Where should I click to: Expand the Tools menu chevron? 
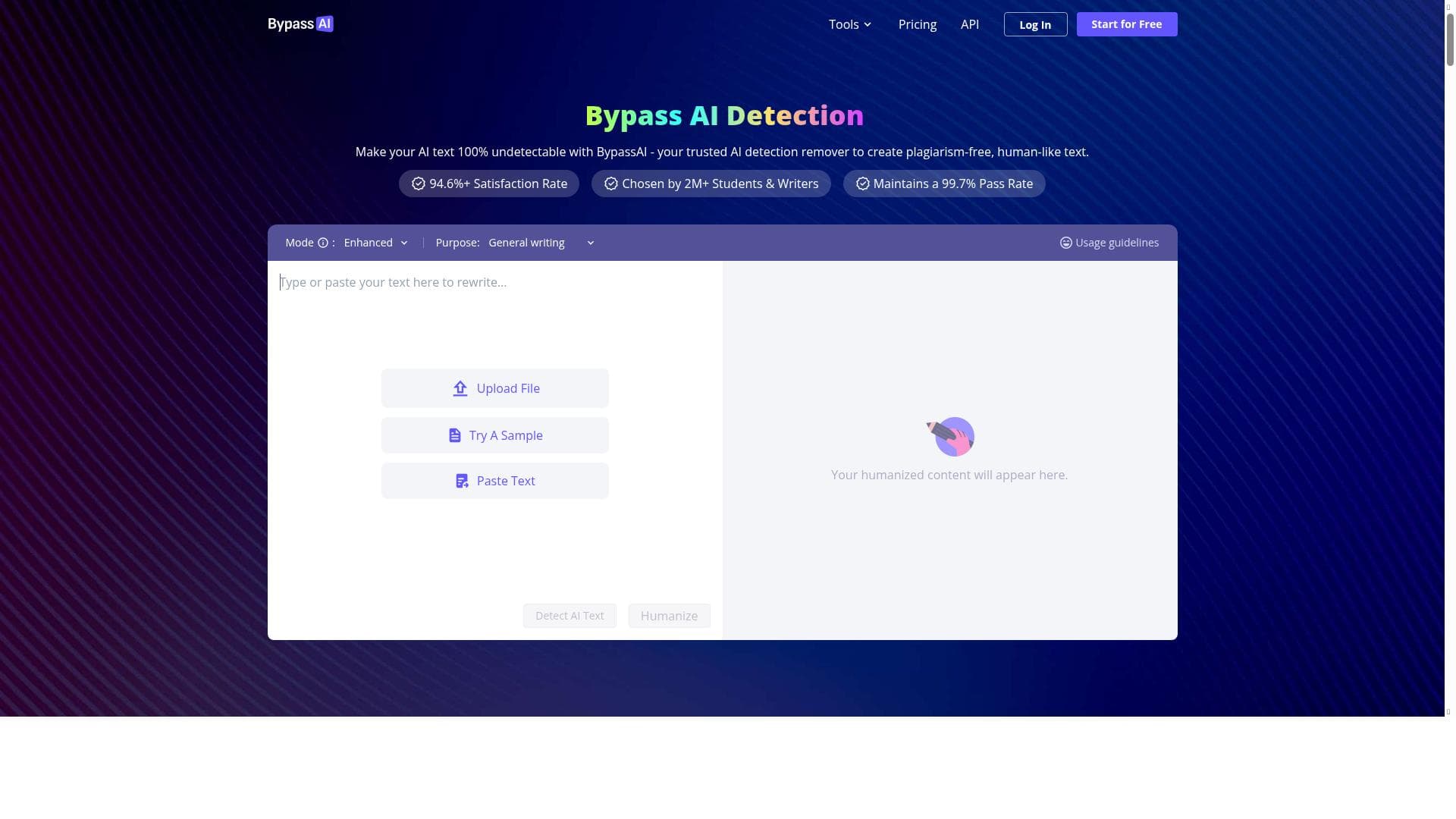(868, 25)
